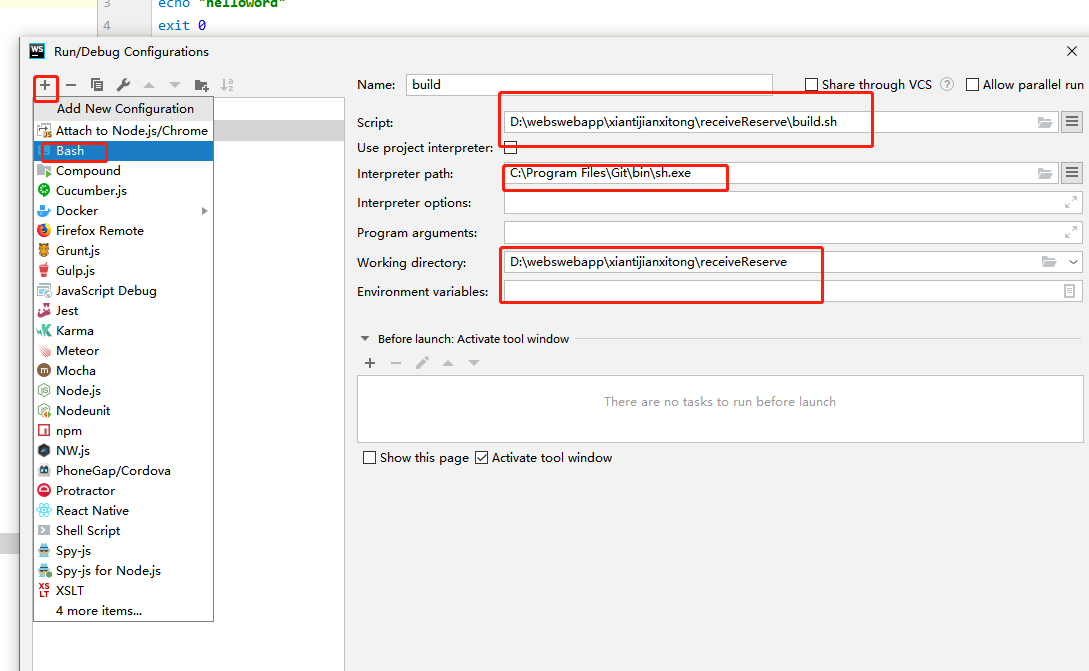Add a new run configuration
Image resolution: width=1089 pixels, height=671 pixels.
46,85
